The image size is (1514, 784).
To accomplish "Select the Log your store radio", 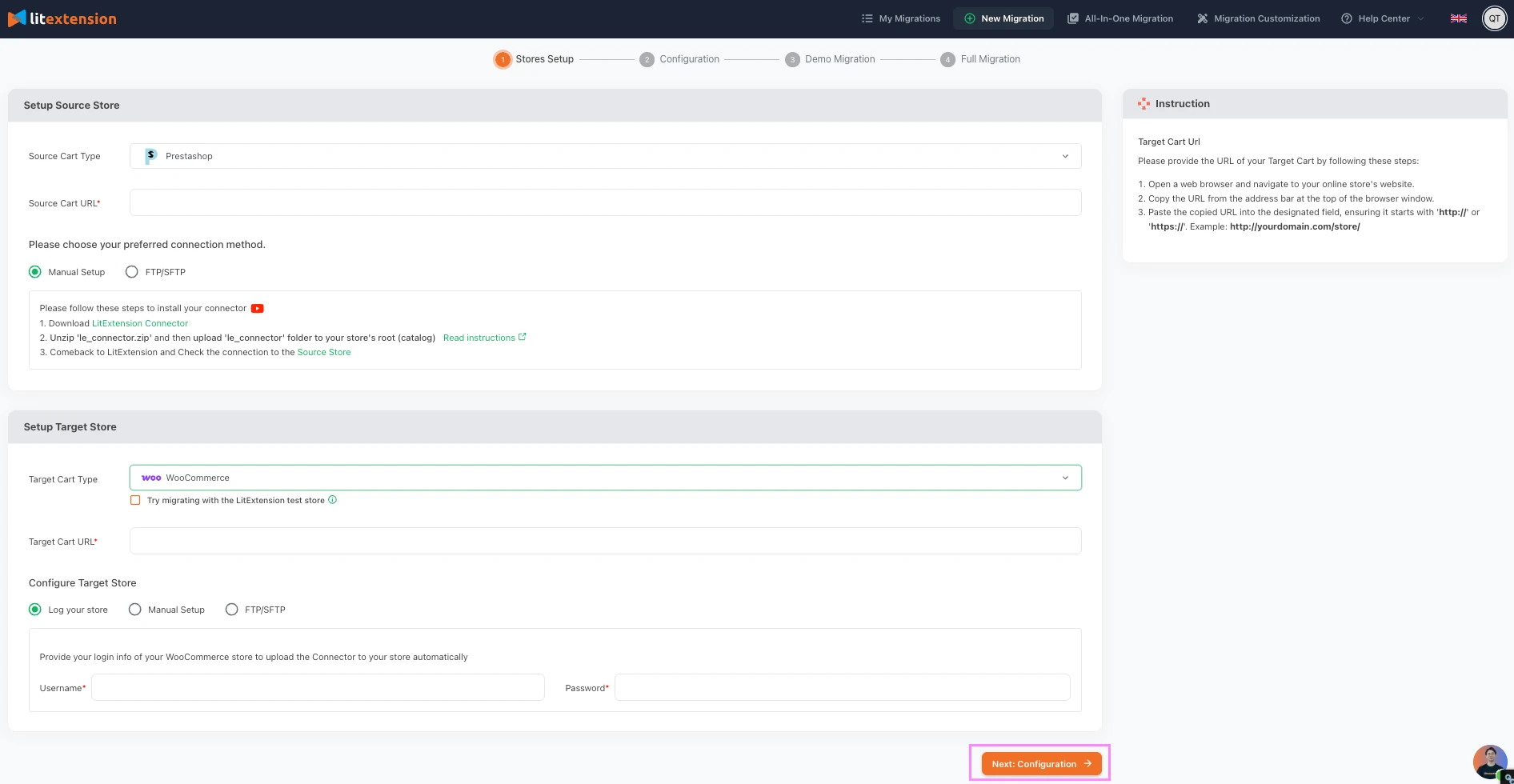I will coord(35,610).
